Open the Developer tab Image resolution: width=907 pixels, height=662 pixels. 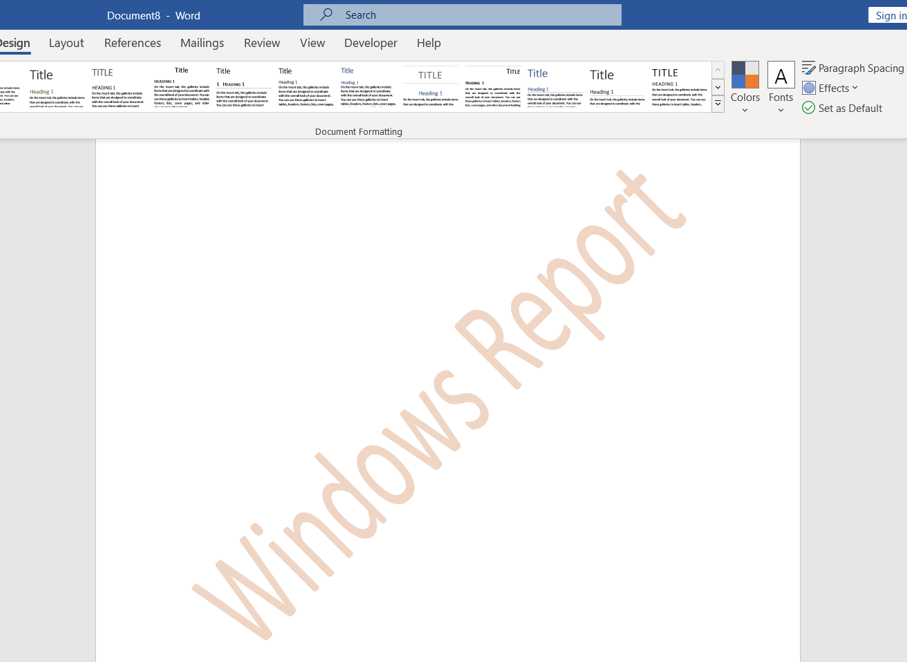tap(371, 43)
